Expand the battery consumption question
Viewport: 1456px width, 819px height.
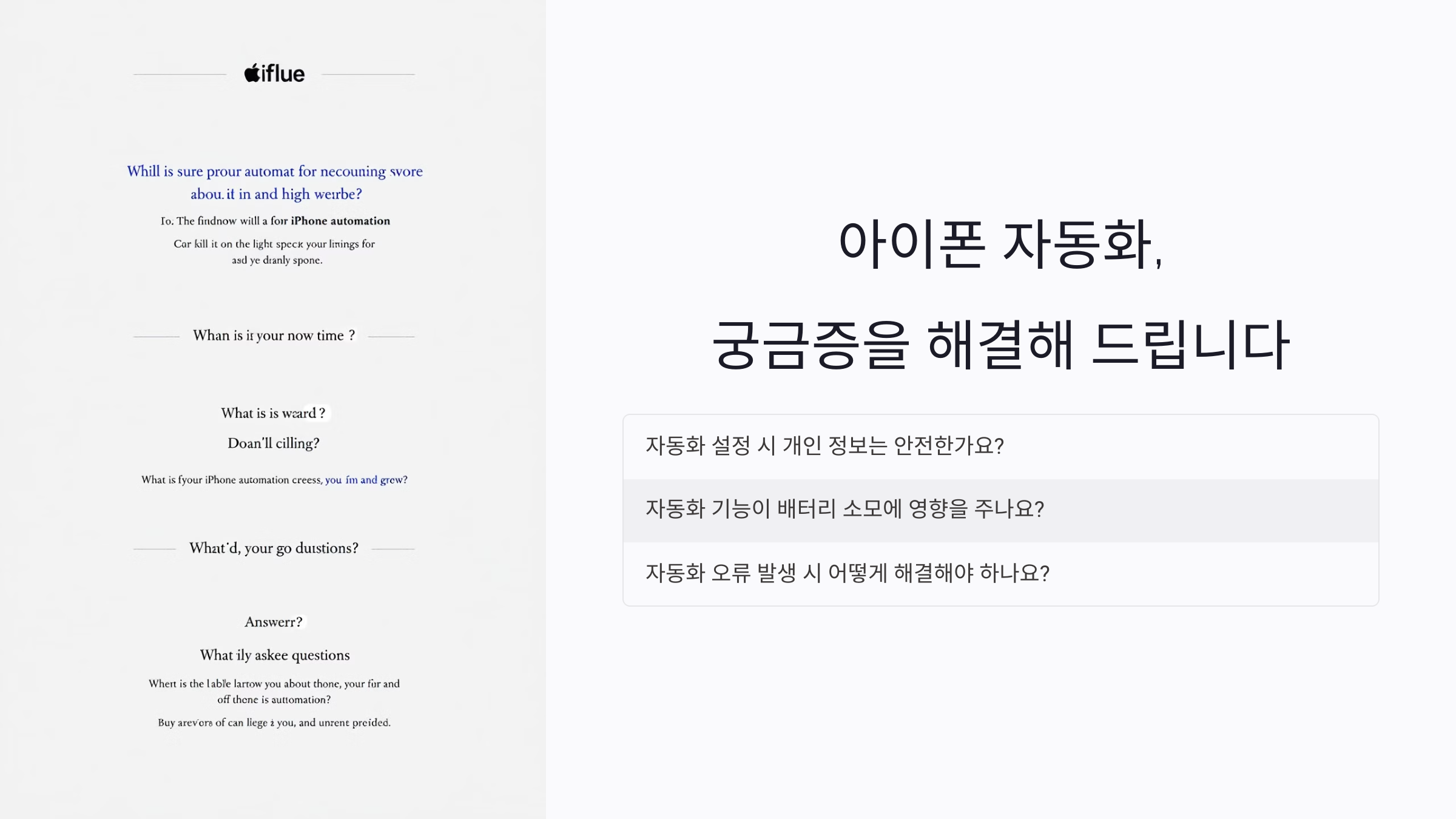tap(844, 510)
